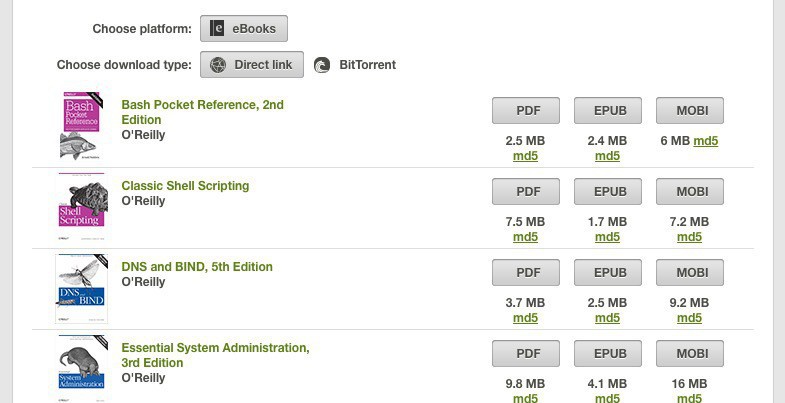Click the BitTorrent logo icon
The height and width of the screenshot is (403, 785).
322,66
